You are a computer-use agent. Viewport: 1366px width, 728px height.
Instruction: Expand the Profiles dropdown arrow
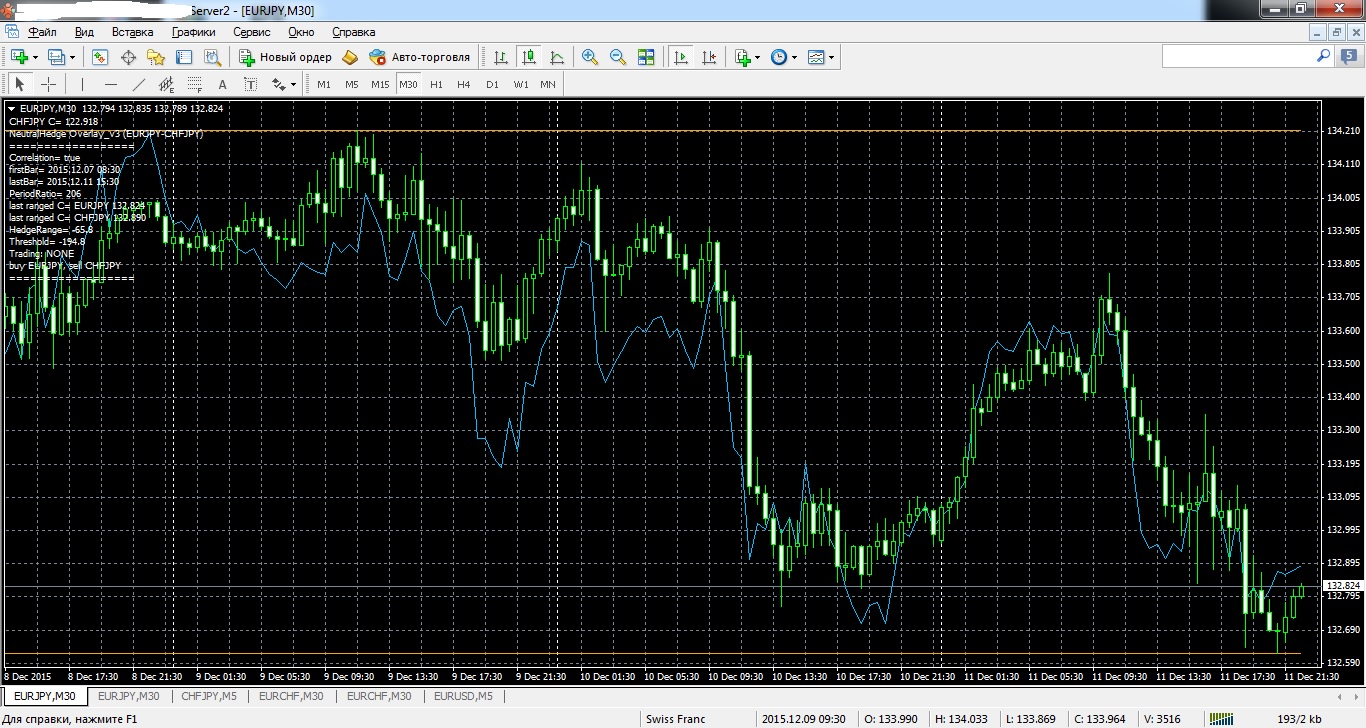[x=73, y=57]
